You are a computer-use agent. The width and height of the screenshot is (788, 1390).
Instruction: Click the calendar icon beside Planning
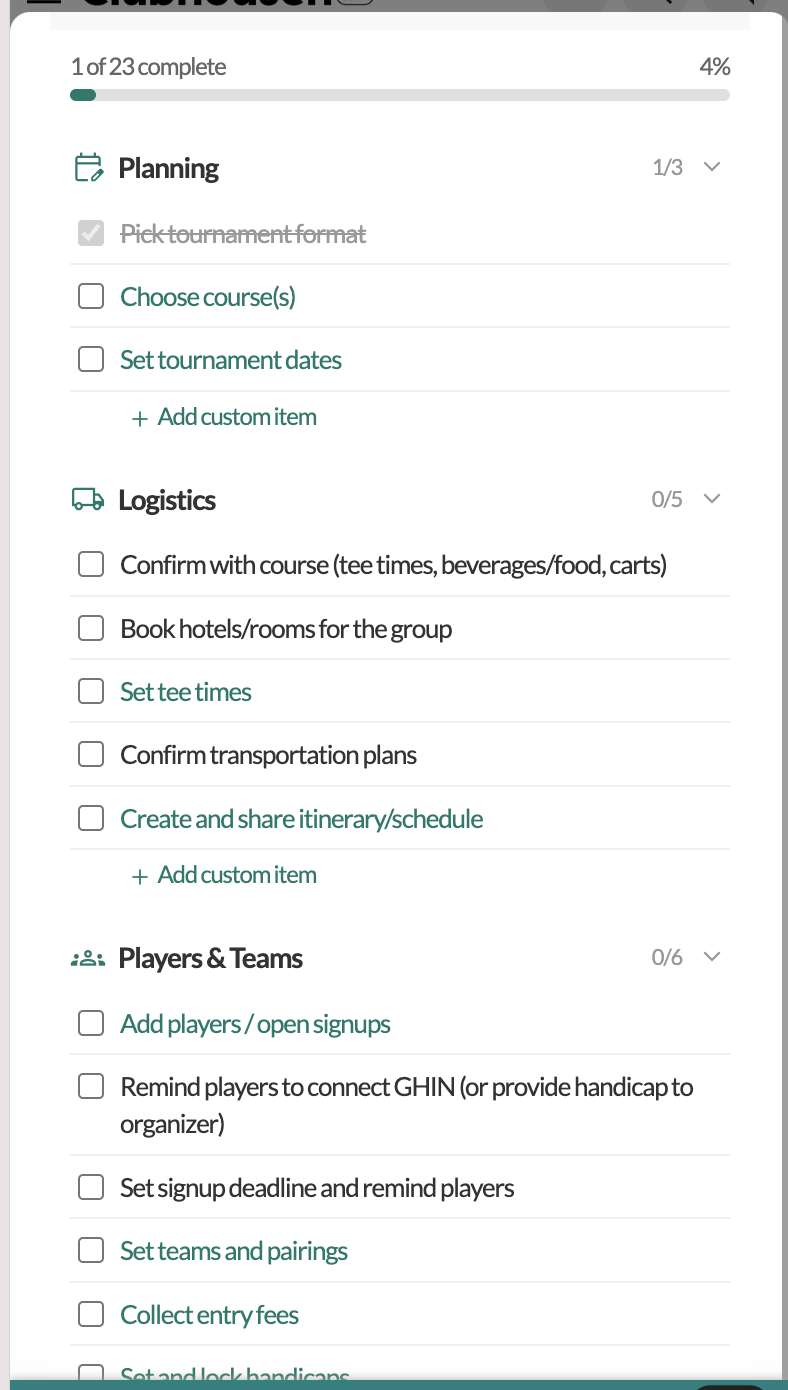click(88, 167)
